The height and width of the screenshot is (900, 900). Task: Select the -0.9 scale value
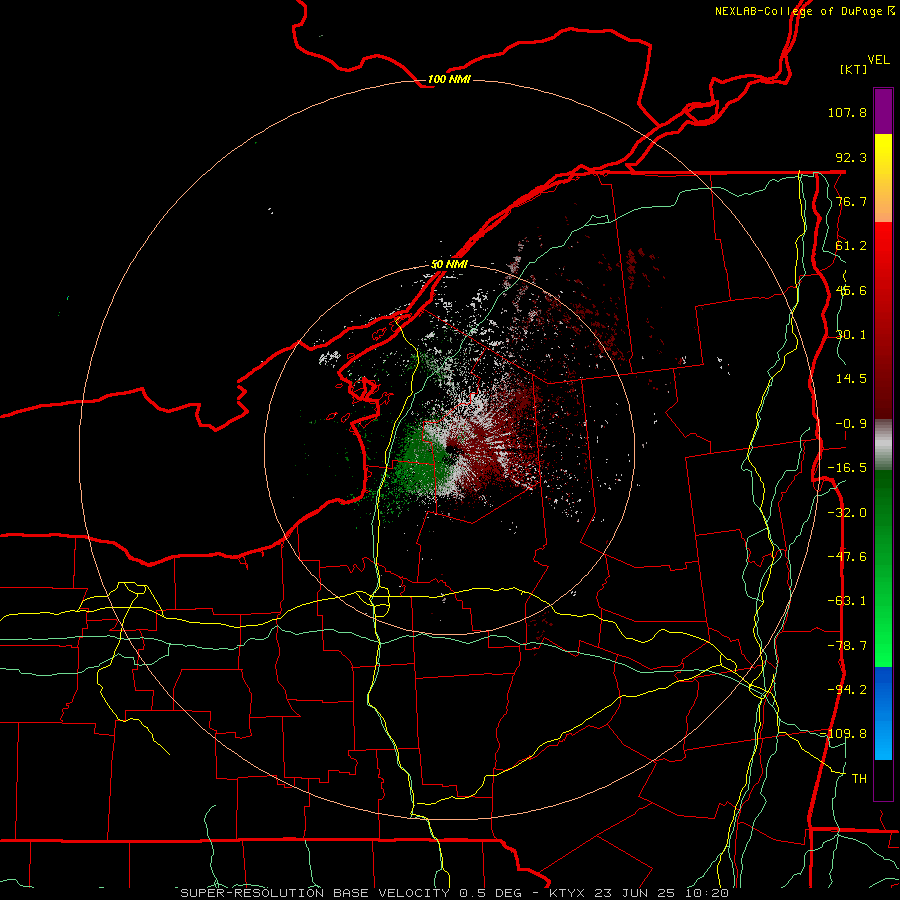pos(851,423)
